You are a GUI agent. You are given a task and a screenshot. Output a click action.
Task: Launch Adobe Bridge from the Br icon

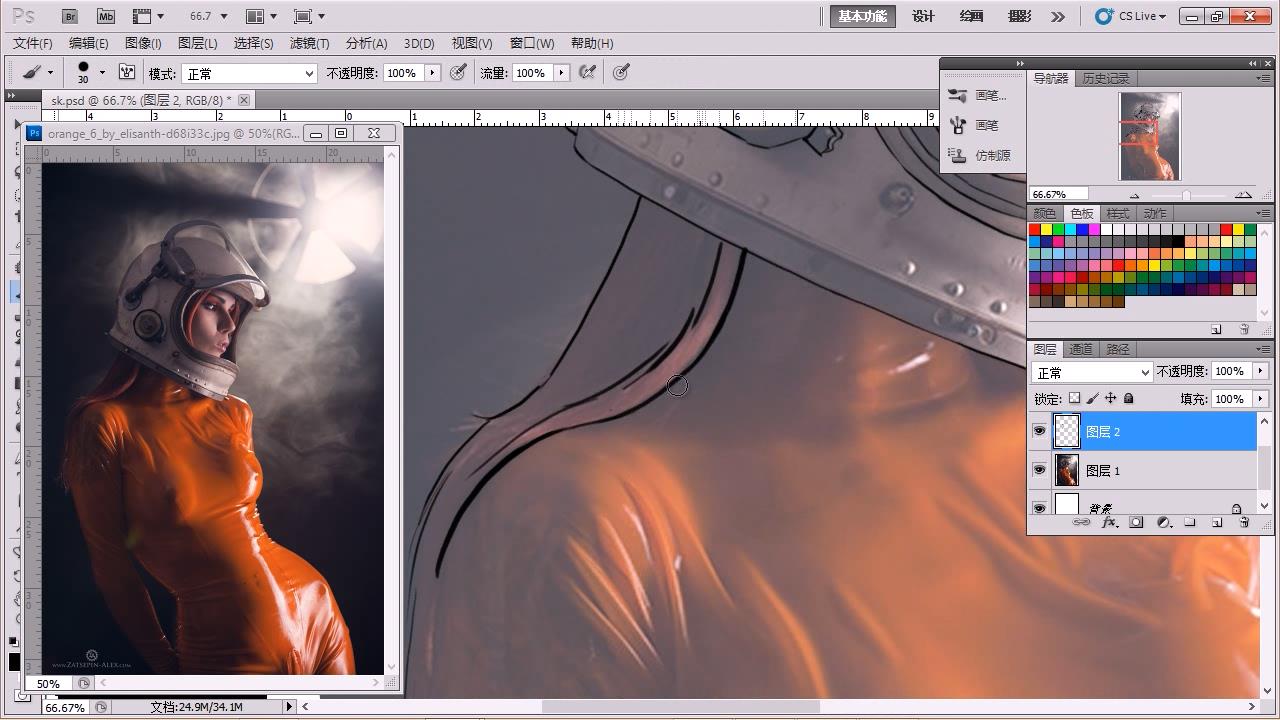click(70, 16)
